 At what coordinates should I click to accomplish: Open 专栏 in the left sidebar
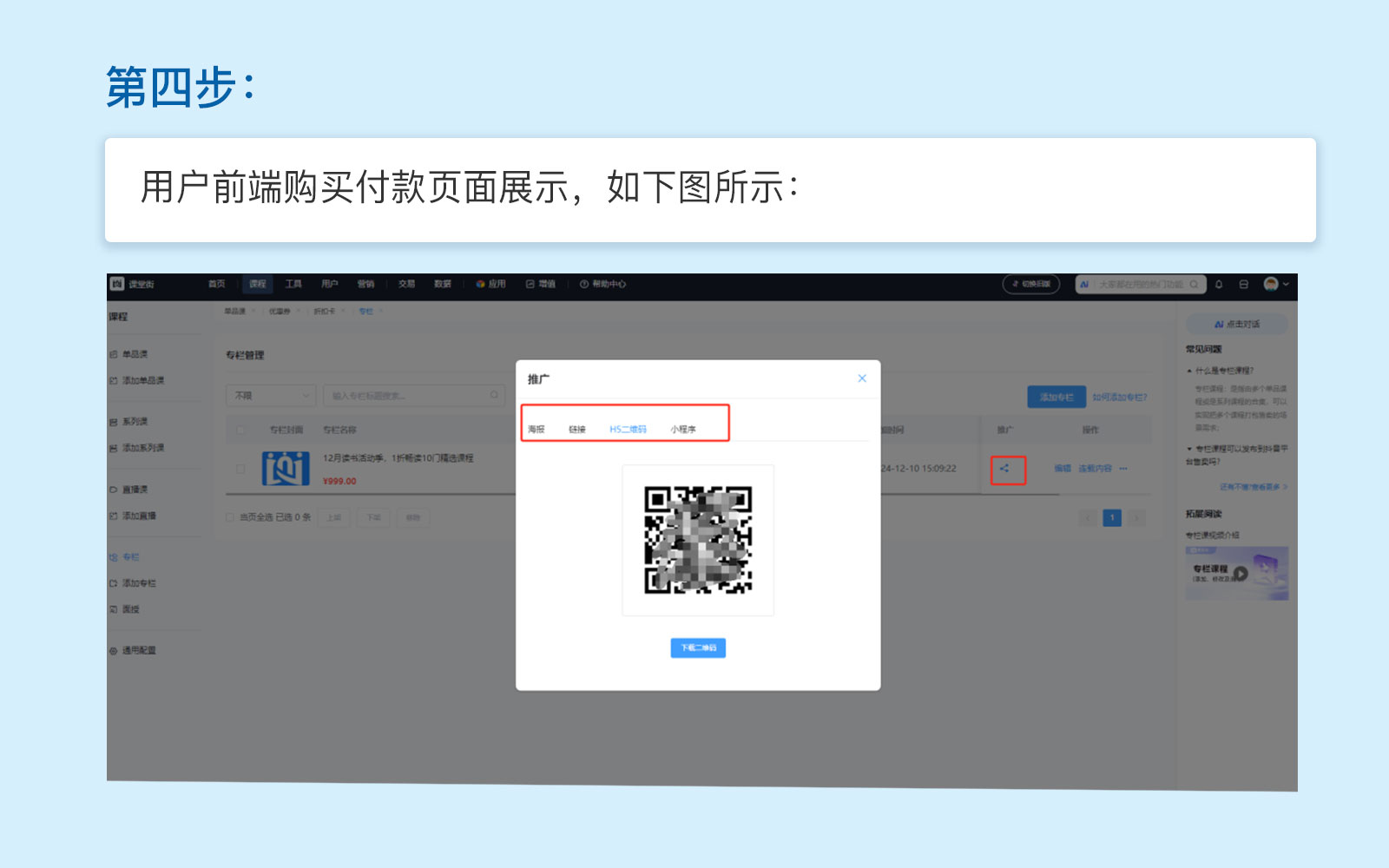[x=125, y=557]
